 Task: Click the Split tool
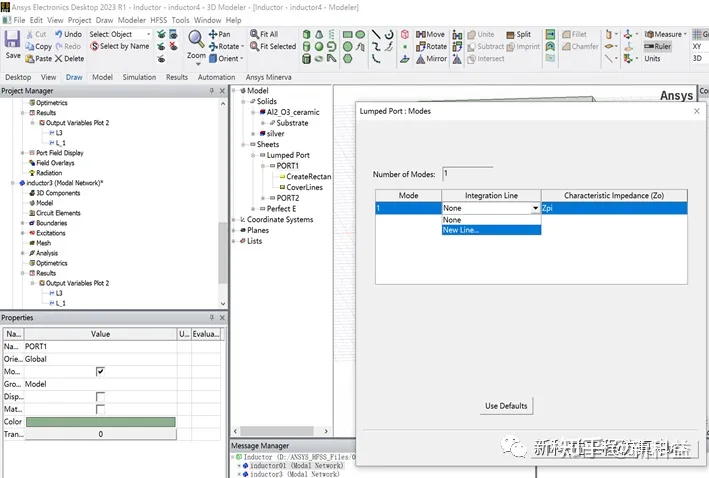[518, 34]
